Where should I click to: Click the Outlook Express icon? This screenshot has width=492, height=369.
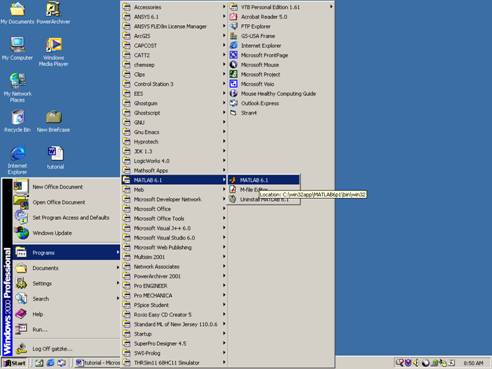click(x=234, y=103)
